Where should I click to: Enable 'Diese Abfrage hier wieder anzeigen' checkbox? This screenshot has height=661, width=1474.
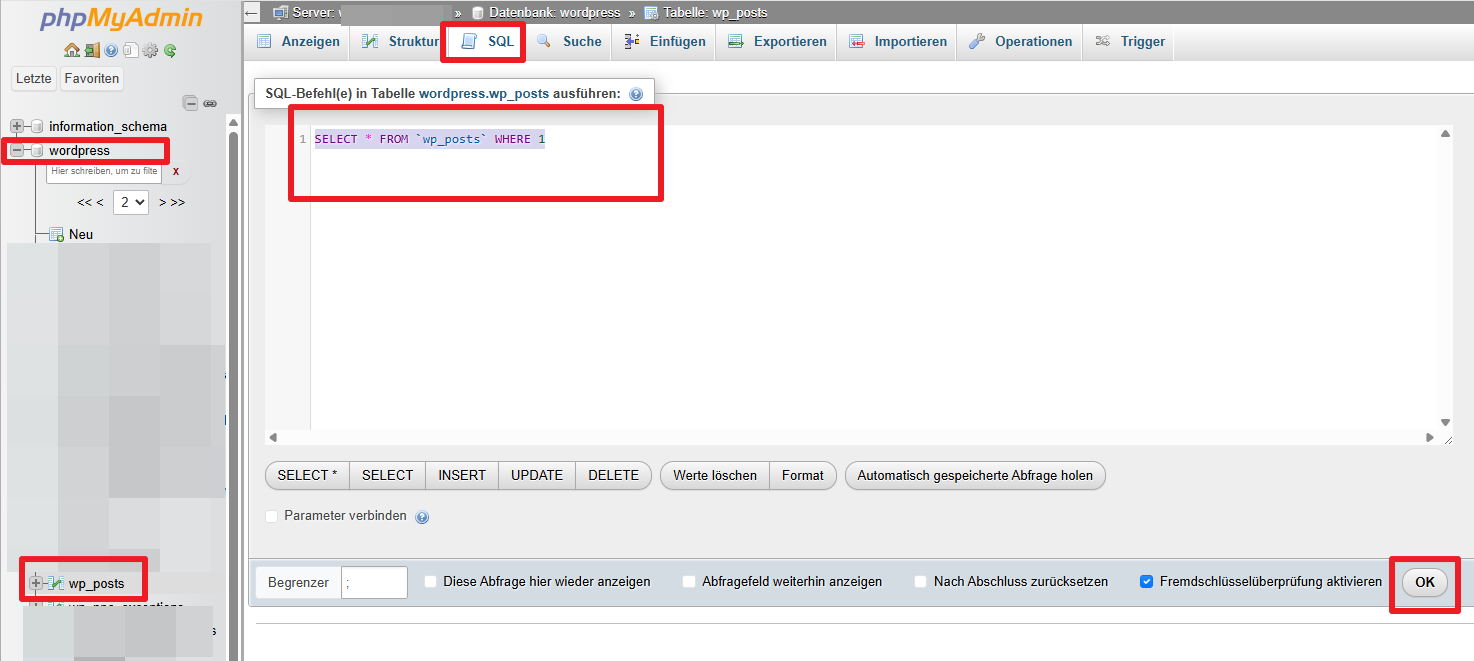click(x=430, y=582)
